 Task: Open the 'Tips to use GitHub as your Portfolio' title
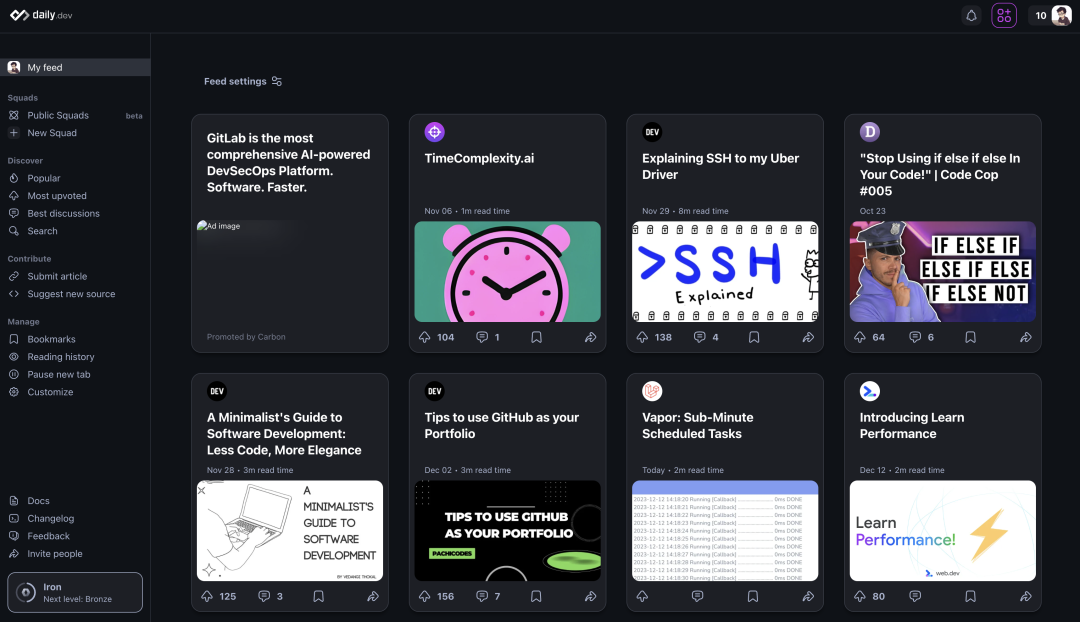tap(501, 426)
